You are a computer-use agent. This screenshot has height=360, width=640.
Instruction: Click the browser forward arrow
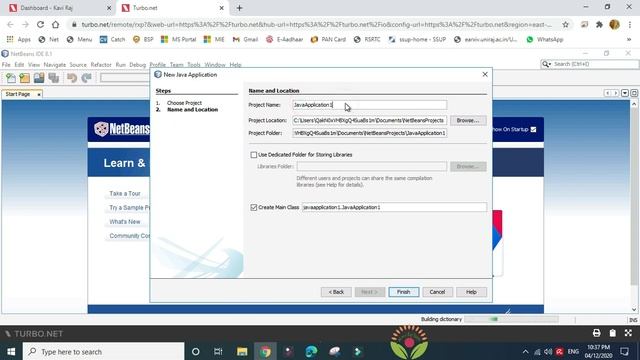(x=25, y=24)
